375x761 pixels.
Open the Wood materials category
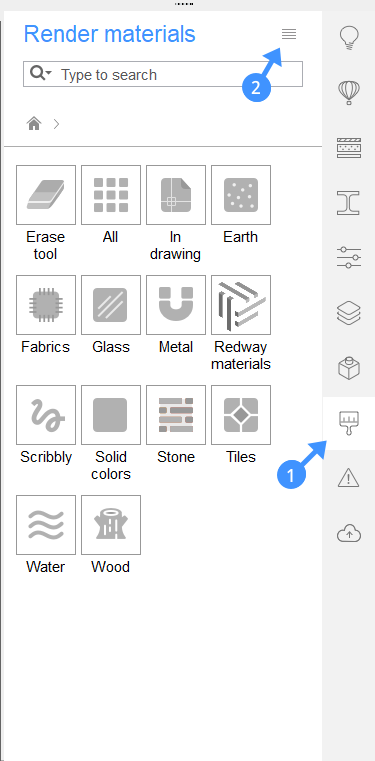coord(111,525)
